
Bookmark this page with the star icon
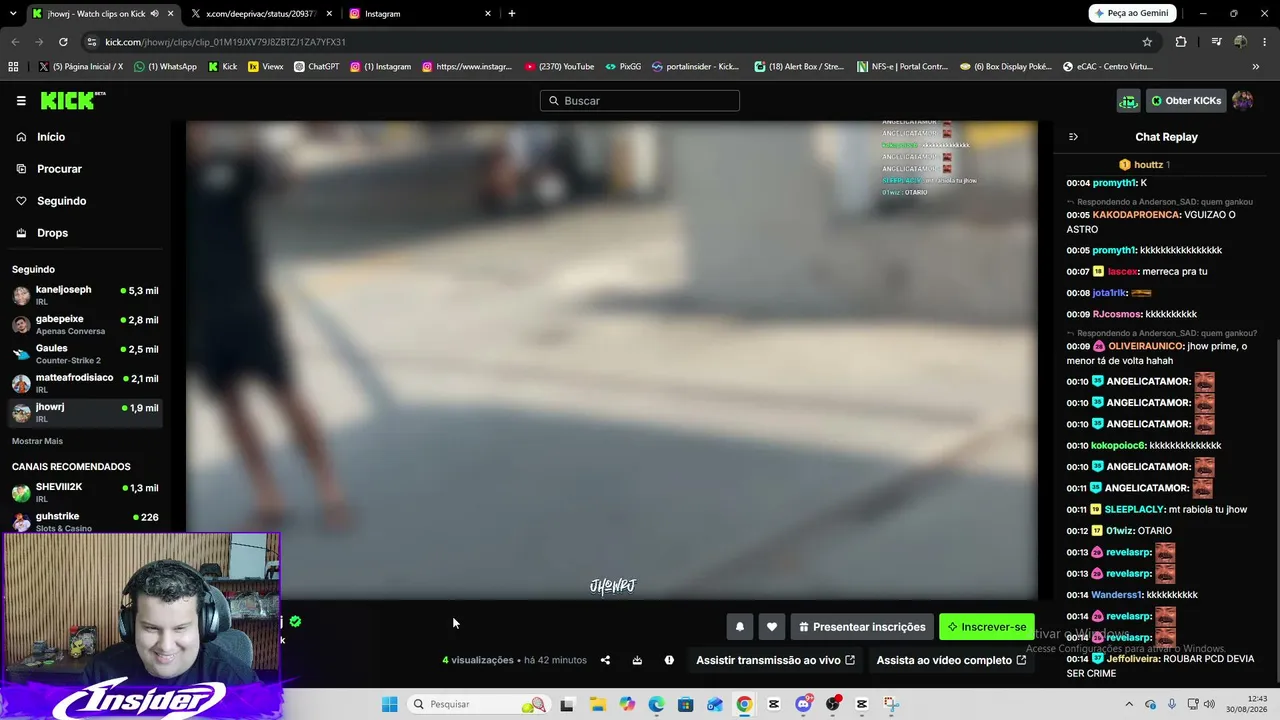[x=1147, y=42]
